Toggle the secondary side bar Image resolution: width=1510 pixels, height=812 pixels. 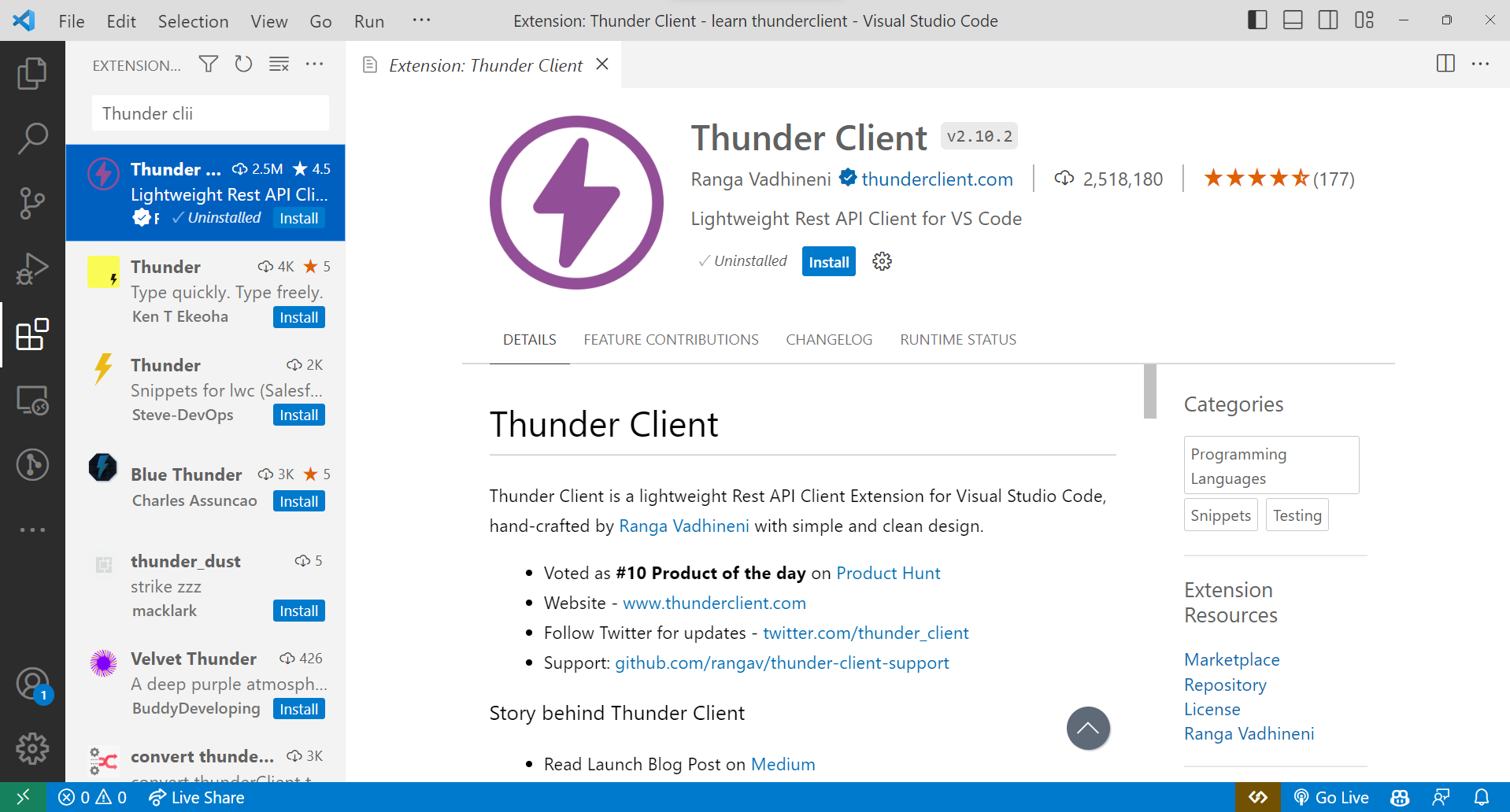coord(1328,20)
